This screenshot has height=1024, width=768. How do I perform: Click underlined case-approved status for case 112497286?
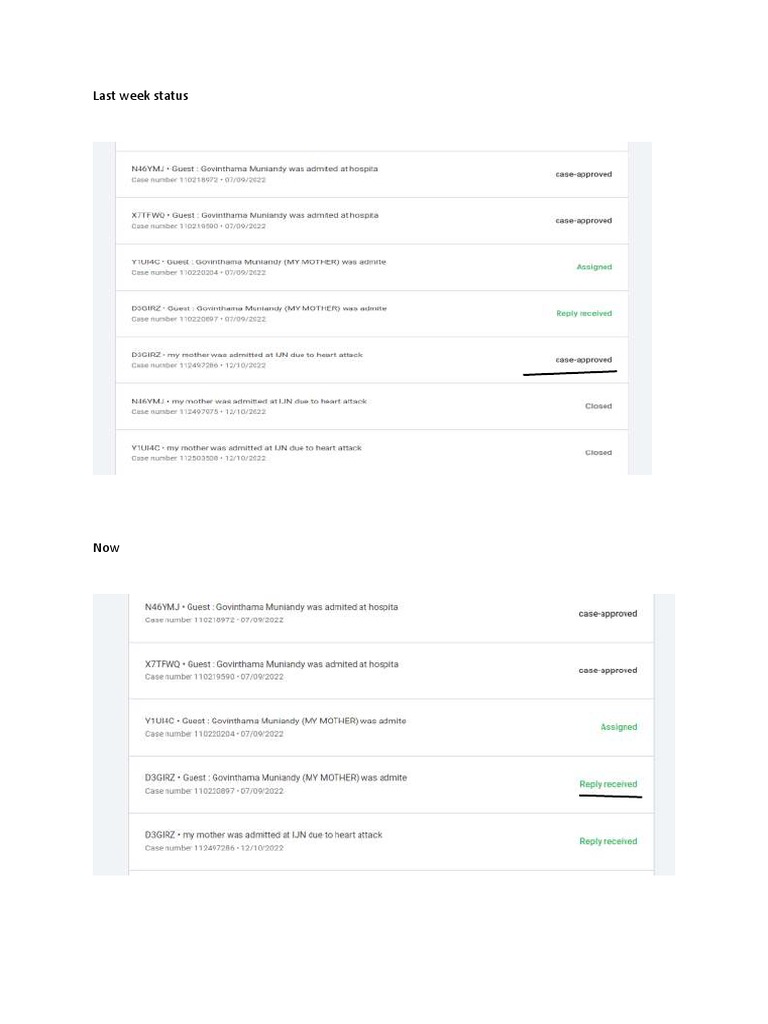coord(584,360)
